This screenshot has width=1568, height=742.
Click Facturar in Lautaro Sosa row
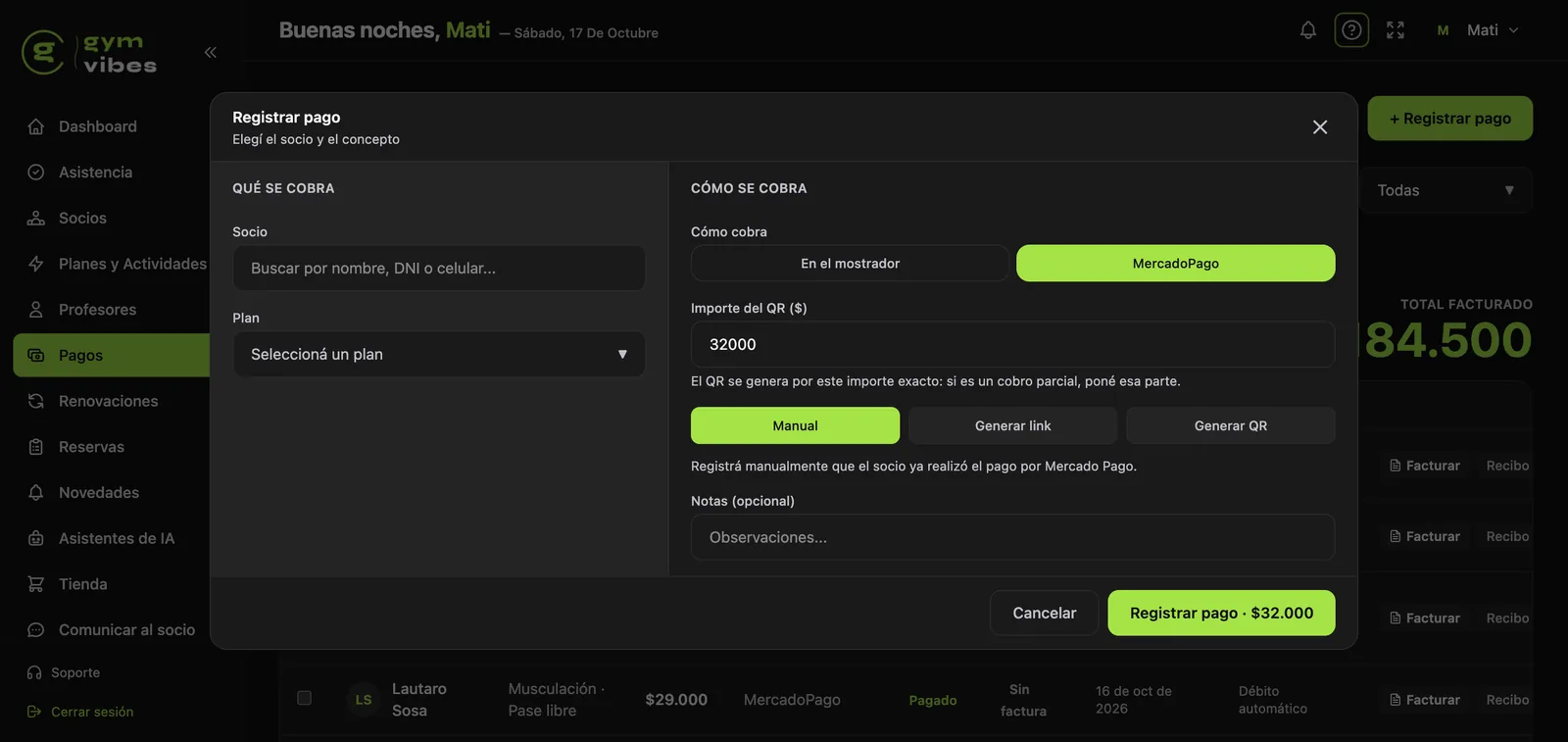click(1425, 700)
